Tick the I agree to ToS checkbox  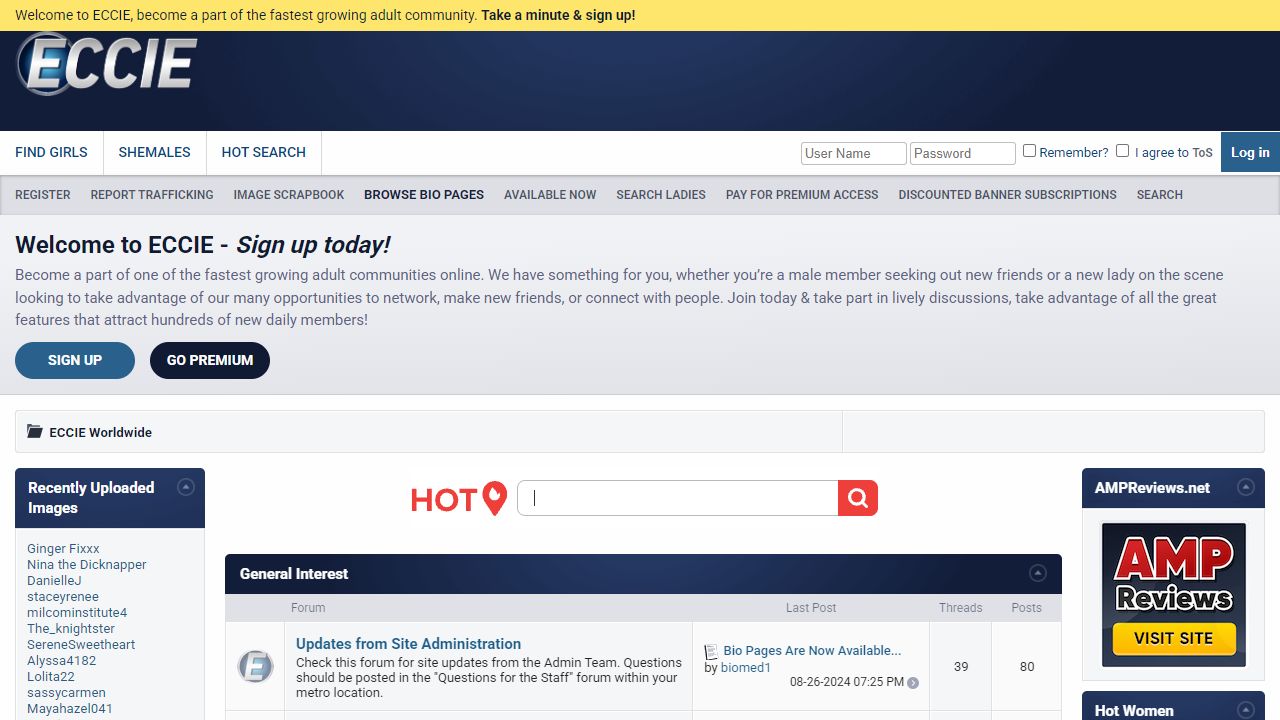coord(1122,151)
